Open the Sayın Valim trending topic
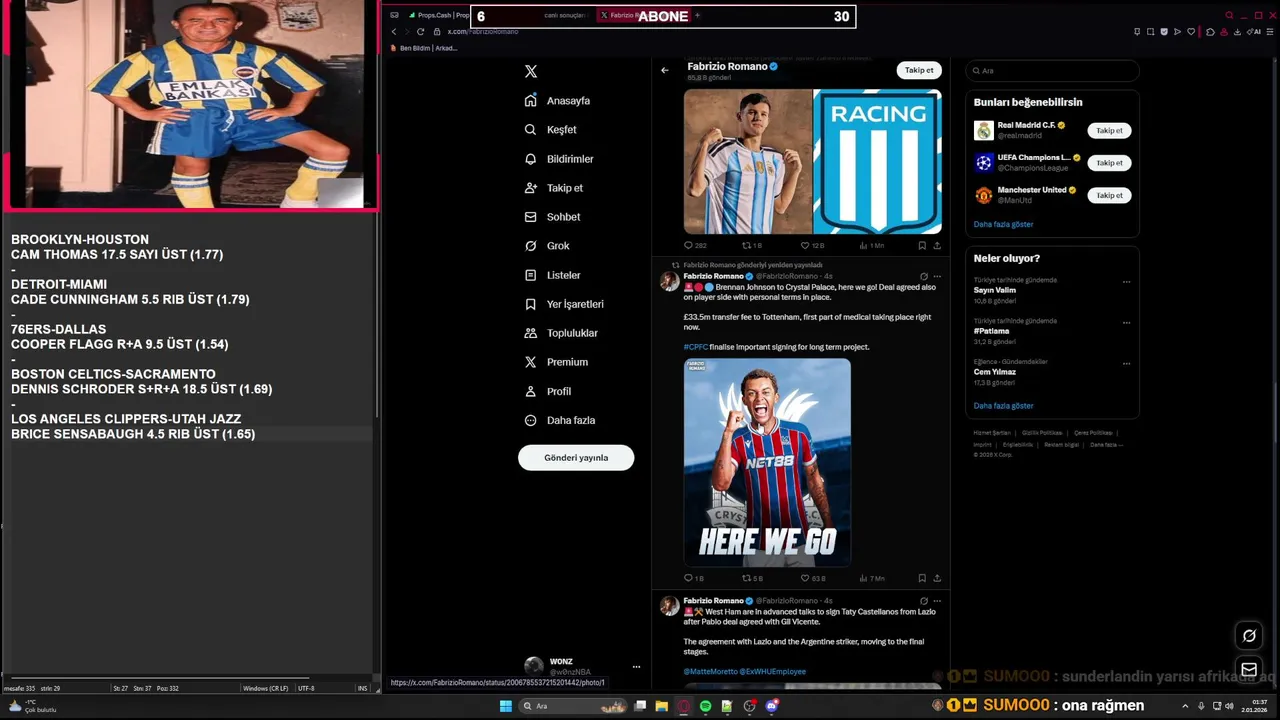 [x=995, y=290]
